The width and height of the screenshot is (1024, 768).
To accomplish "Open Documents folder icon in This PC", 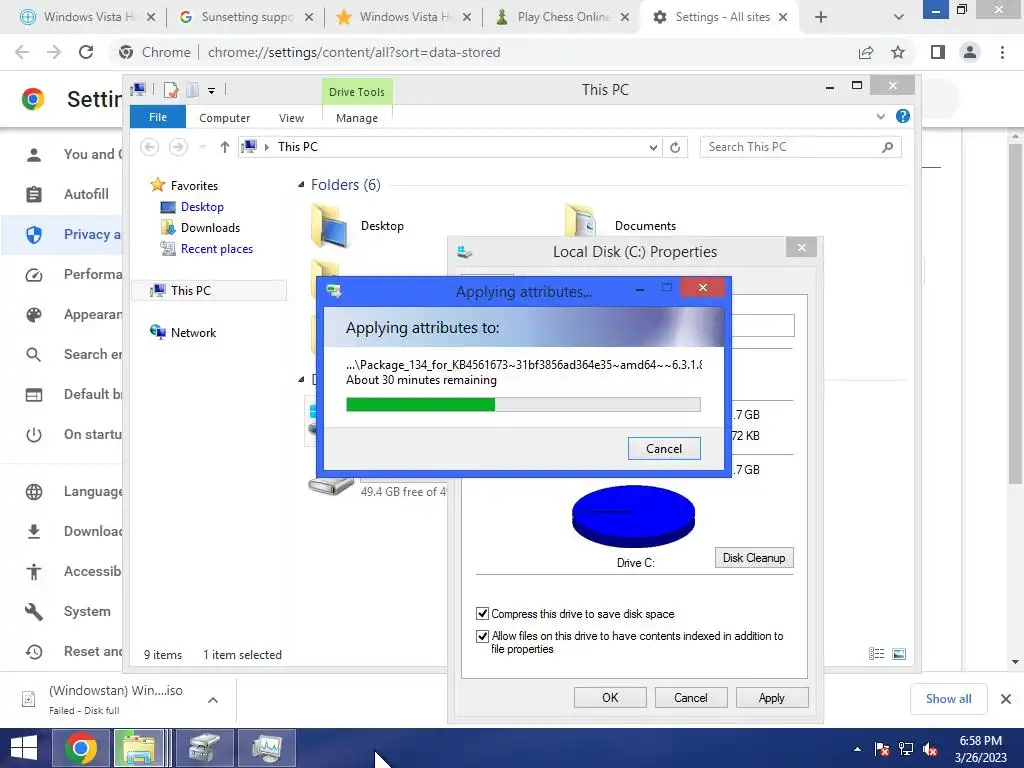I will 580,221.
